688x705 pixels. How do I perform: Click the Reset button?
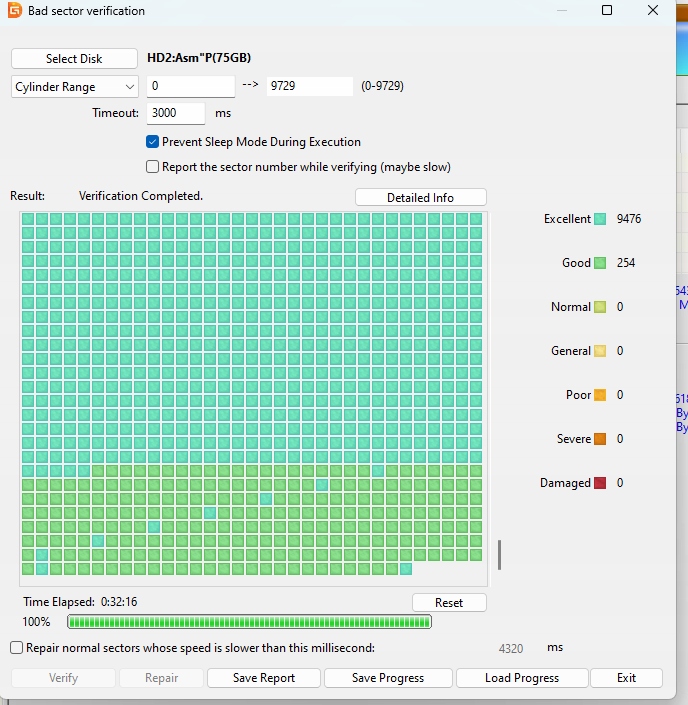(x=449, y=603)
